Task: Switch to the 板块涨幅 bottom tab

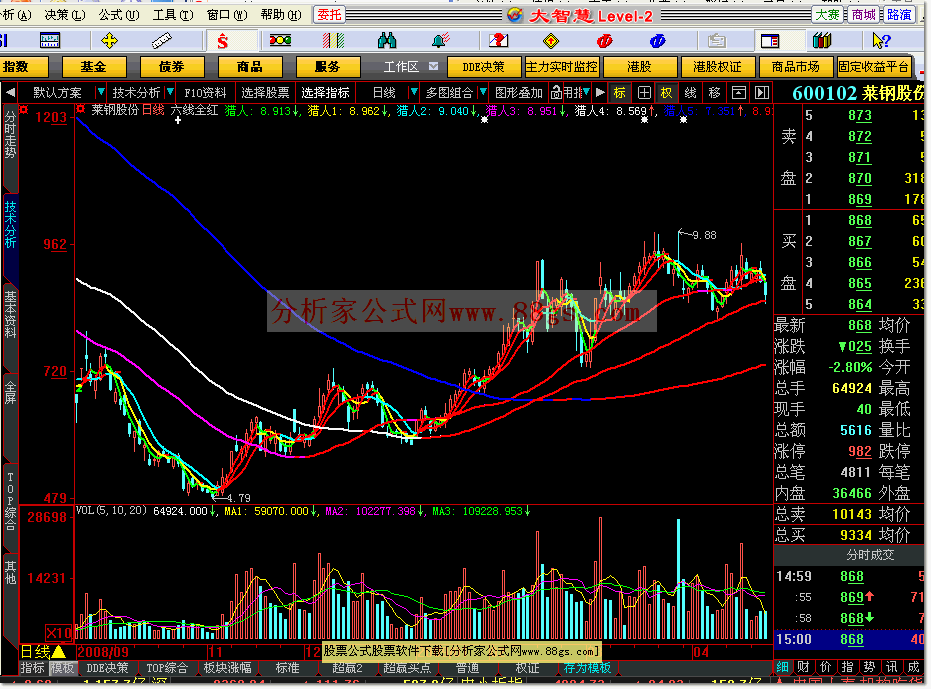Action: click(x=227, y=668)
